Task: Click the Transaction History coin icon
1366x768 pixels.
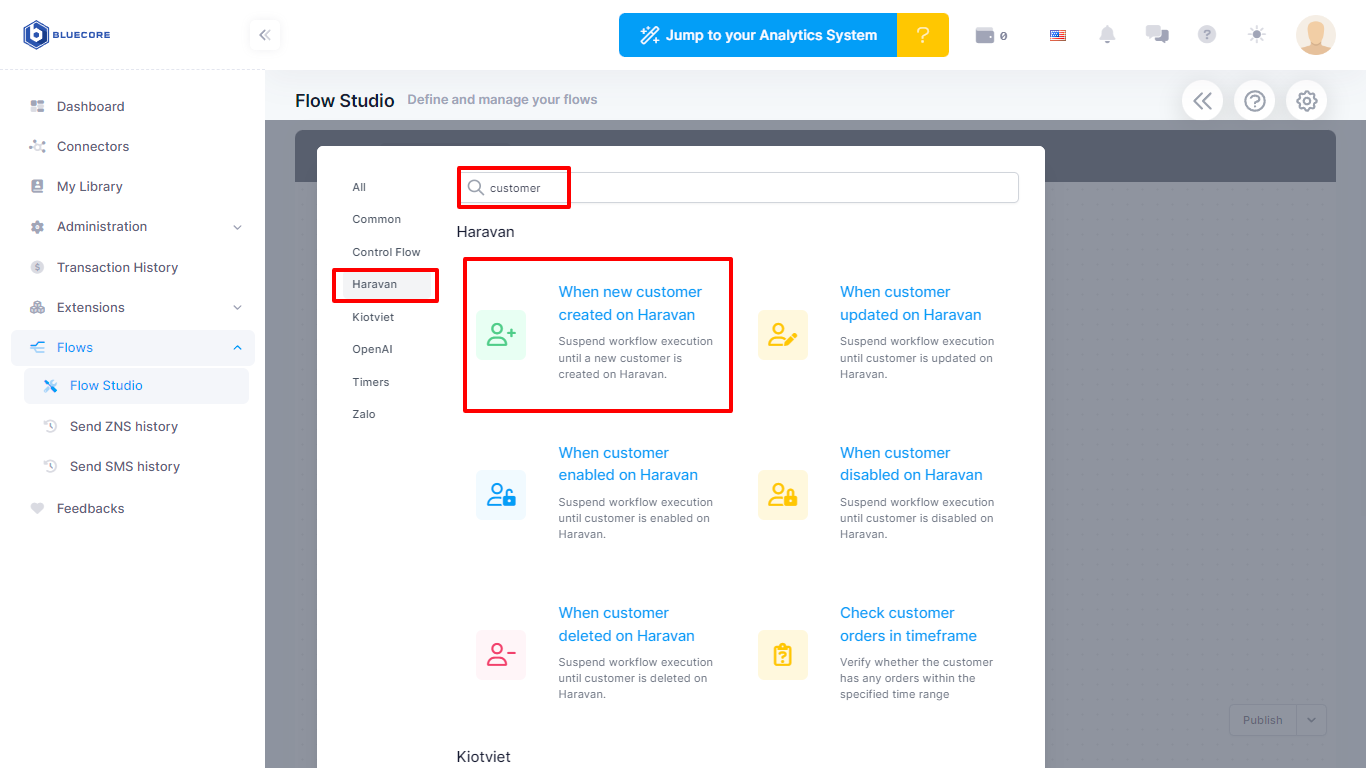Action: click(38, 267)
